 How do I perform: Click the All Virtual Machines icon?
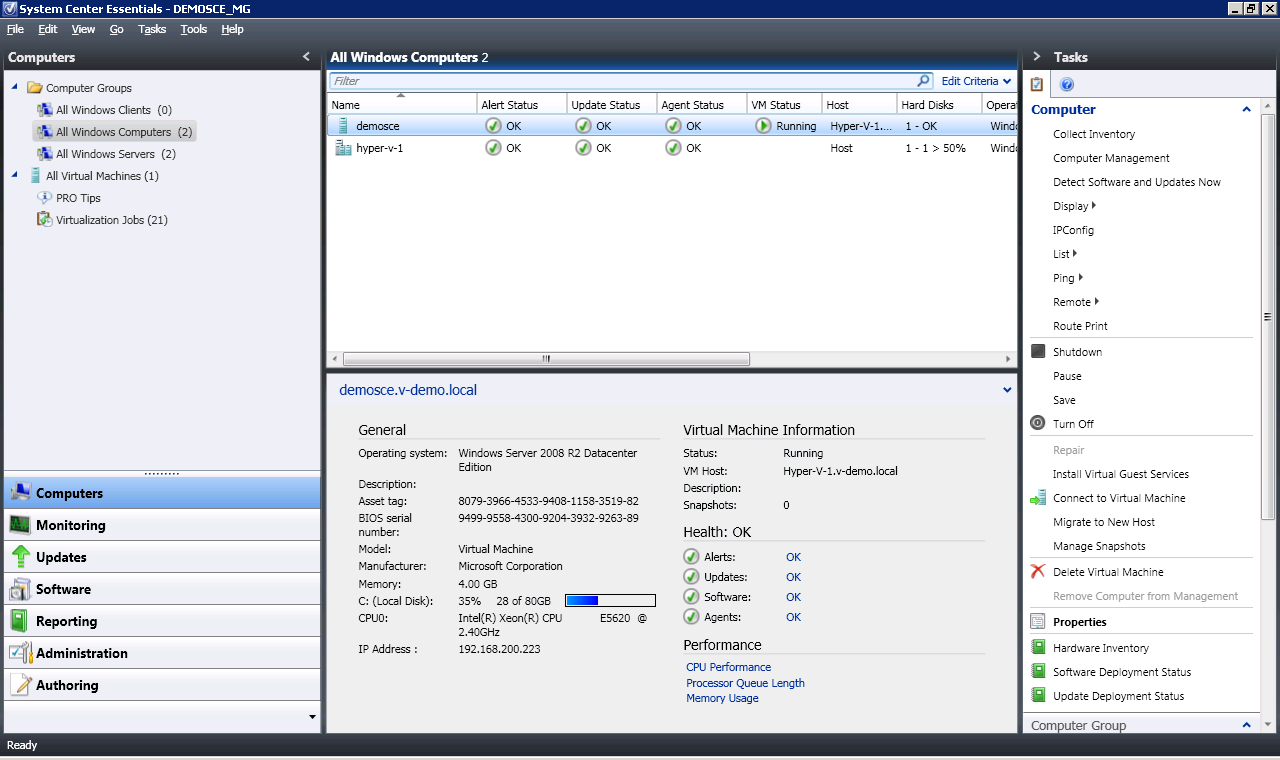[x=36, y=176]
